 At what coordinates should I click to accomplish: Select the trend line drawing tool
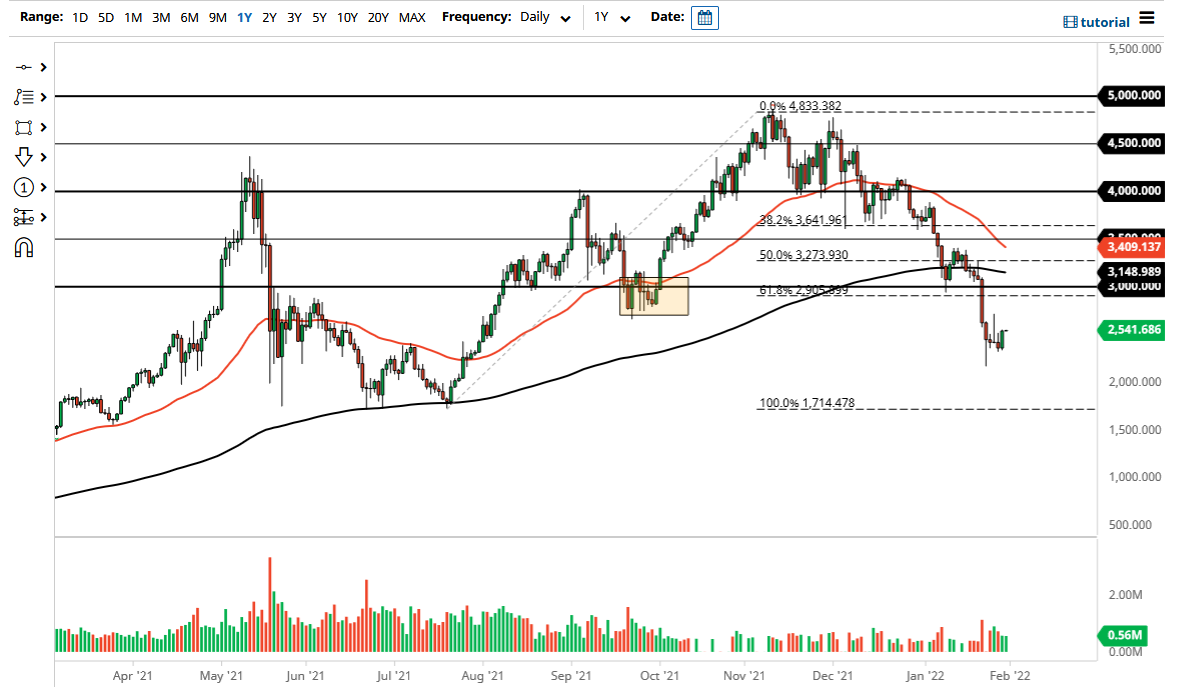[24, 67]
